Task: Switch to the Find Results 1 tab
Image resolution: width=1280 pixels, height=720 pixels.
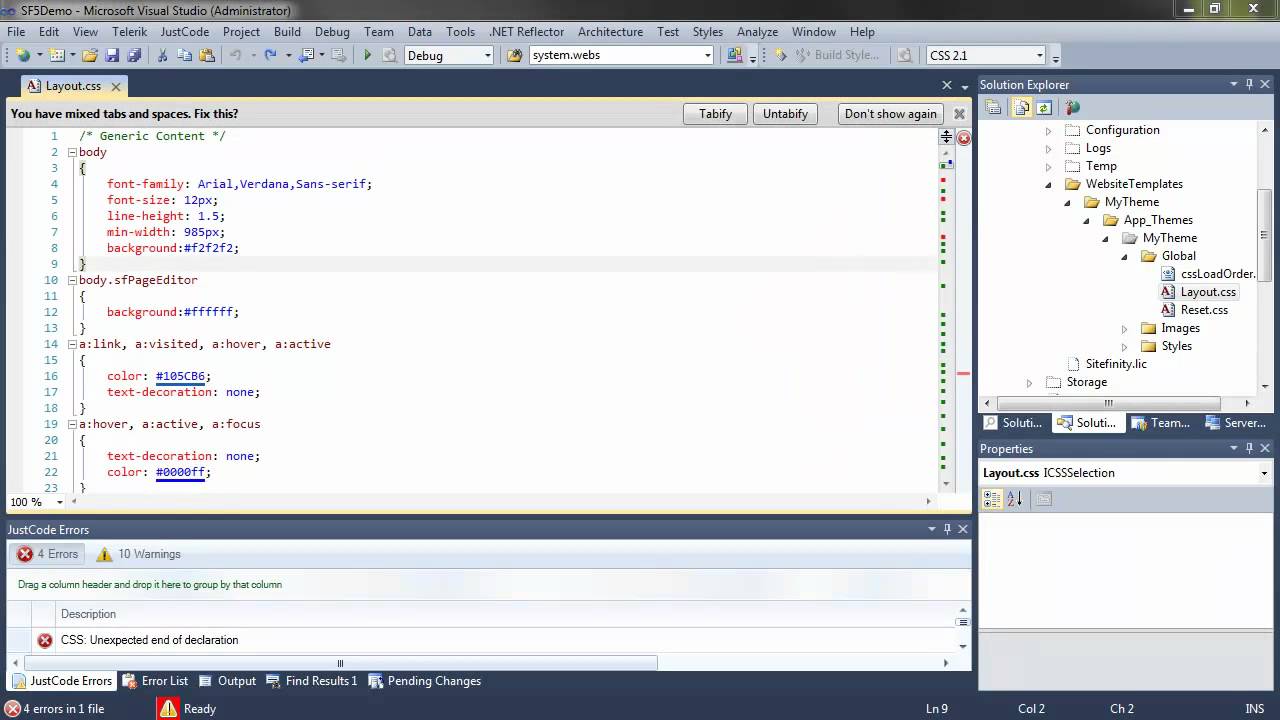Action: 312,681
